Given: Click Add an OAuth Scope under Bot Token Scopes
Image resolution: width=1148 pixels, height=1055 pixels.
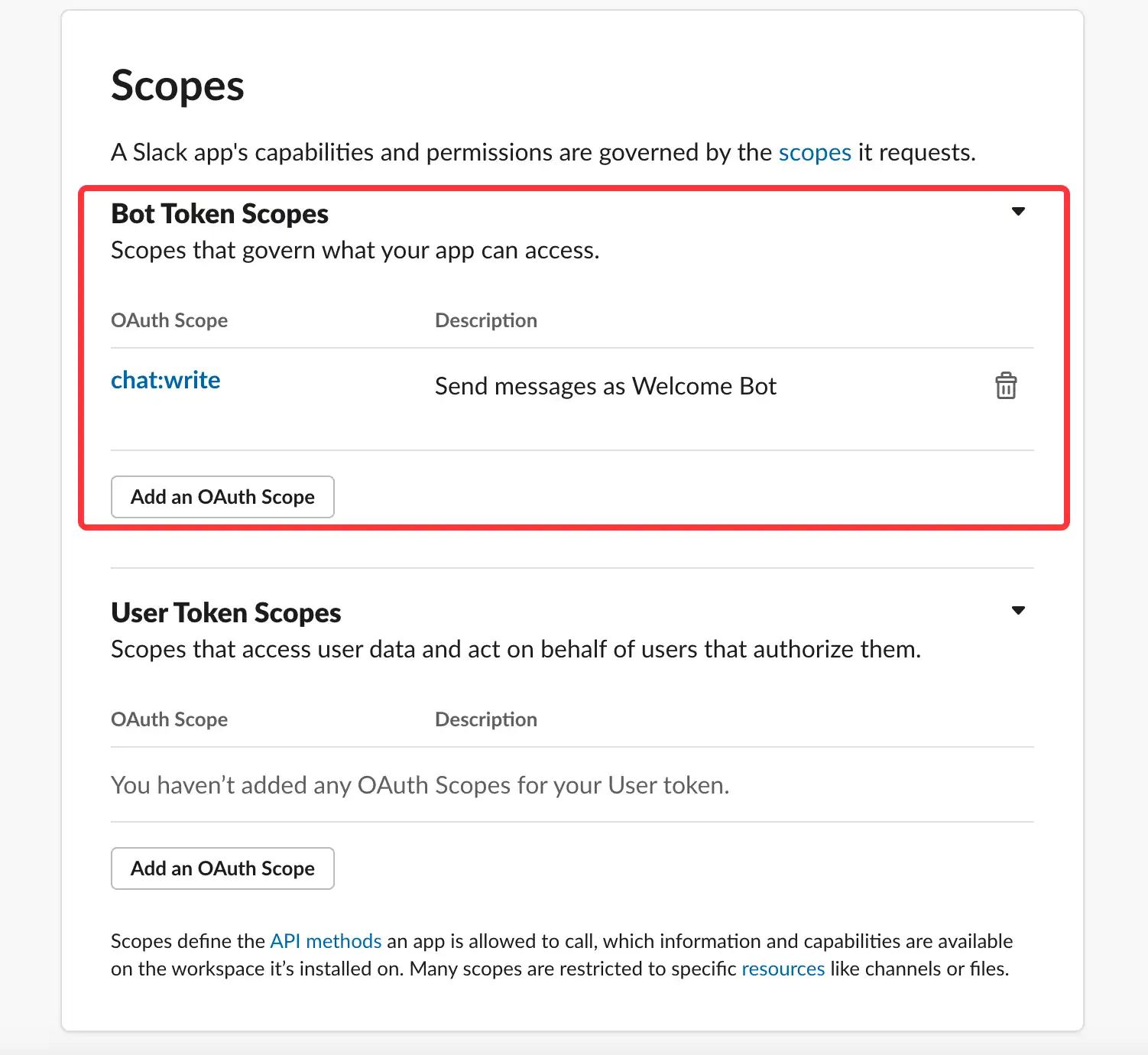Looking at the screenshot, I should coord(222,497).
